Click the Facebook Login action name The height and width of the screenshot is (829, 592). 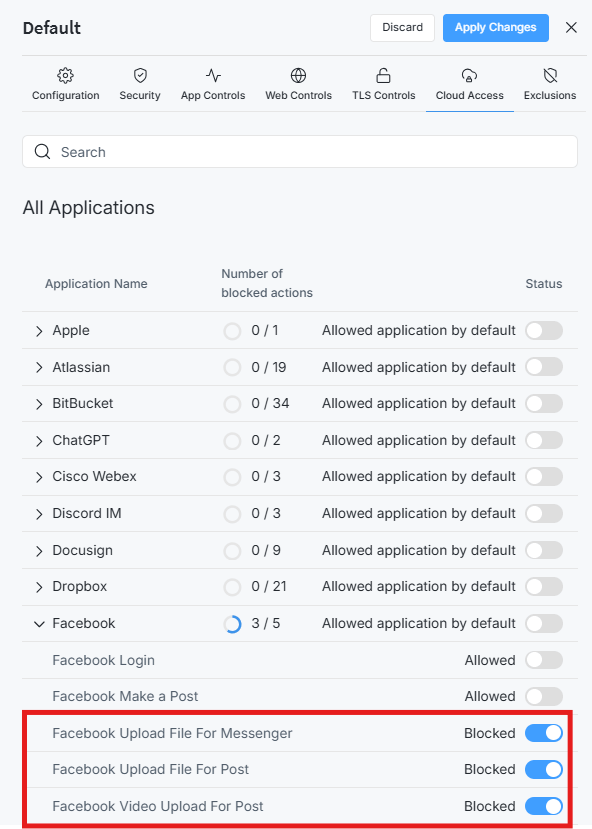[104, 660]
